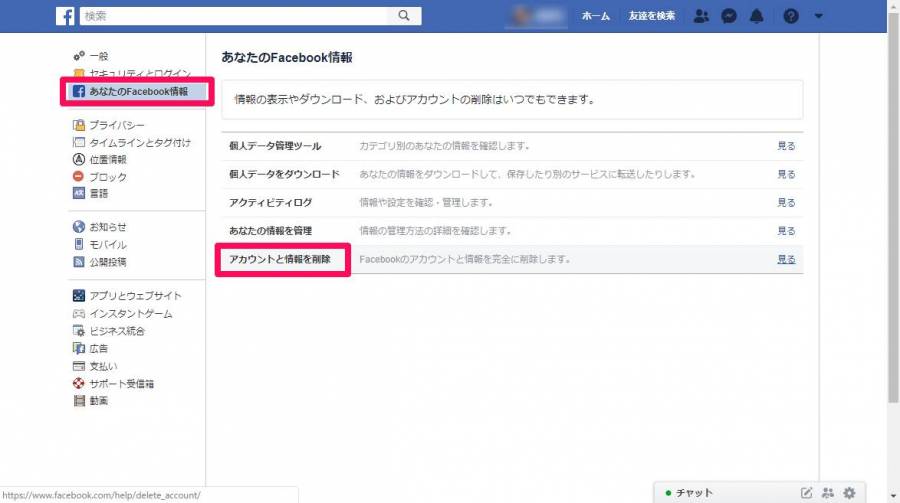900x503 pixels.
Task: Open notifications bell icon
Action: tap(757, 16)
